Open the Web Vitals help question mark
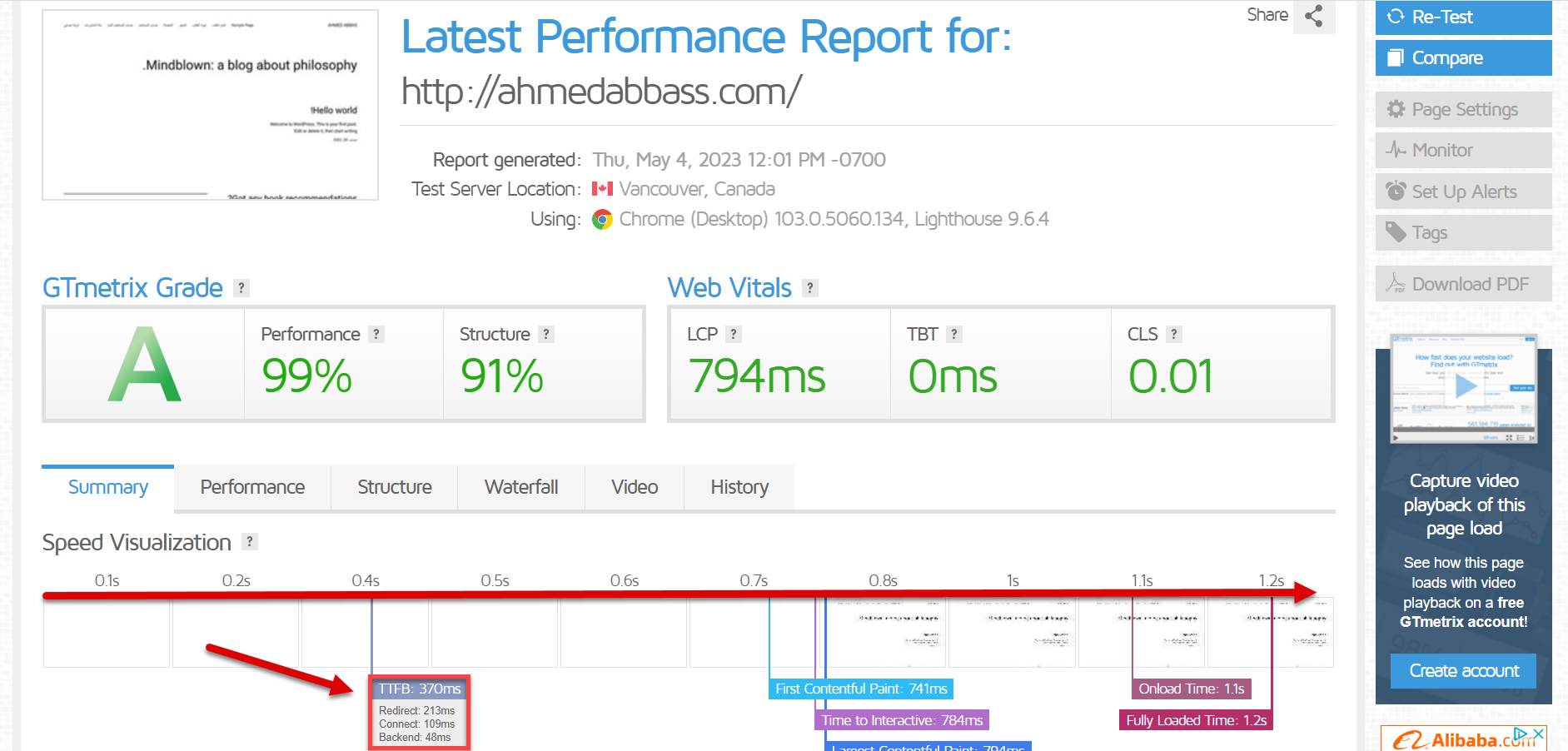This screenshot has width=1568, height=751. (x=810, y=288)
